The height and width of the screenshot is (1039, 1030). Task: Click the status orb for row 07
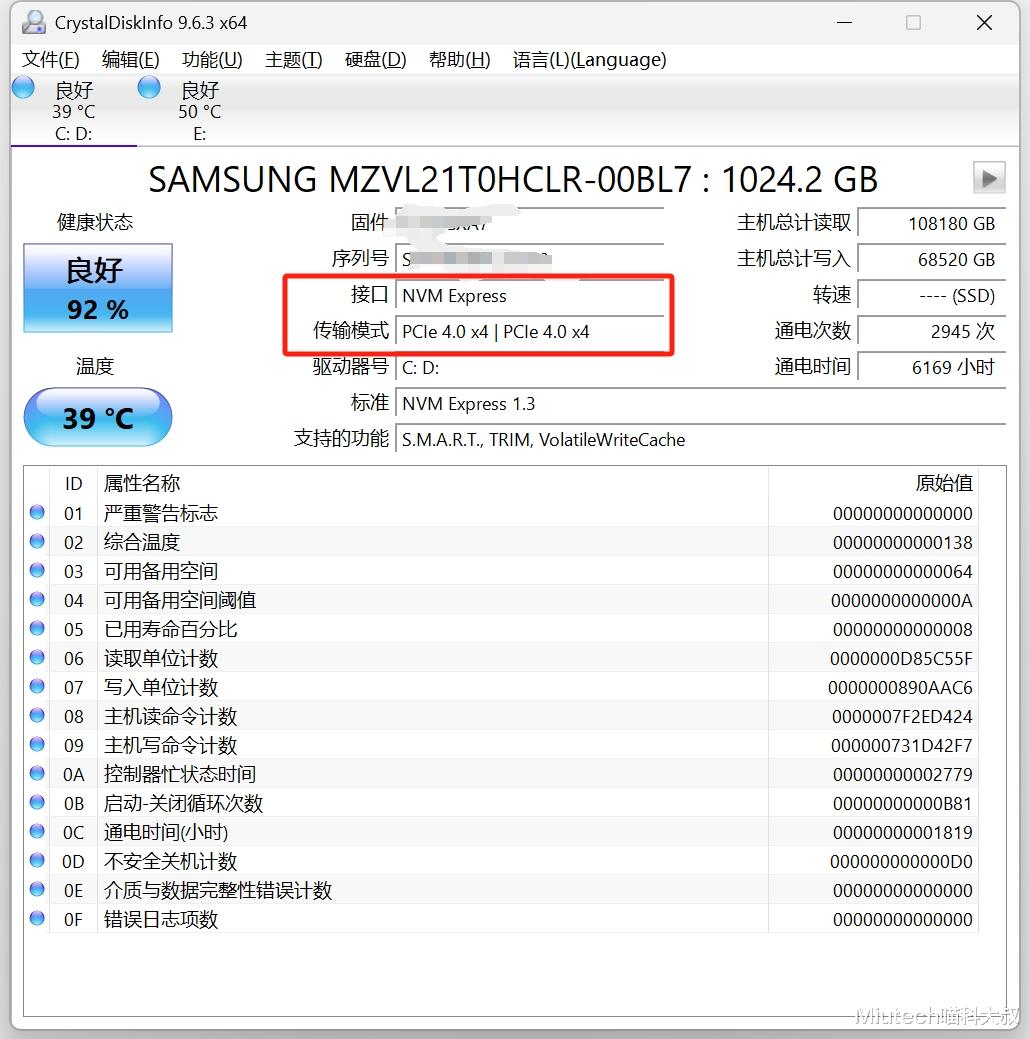[x=37, y=686]
